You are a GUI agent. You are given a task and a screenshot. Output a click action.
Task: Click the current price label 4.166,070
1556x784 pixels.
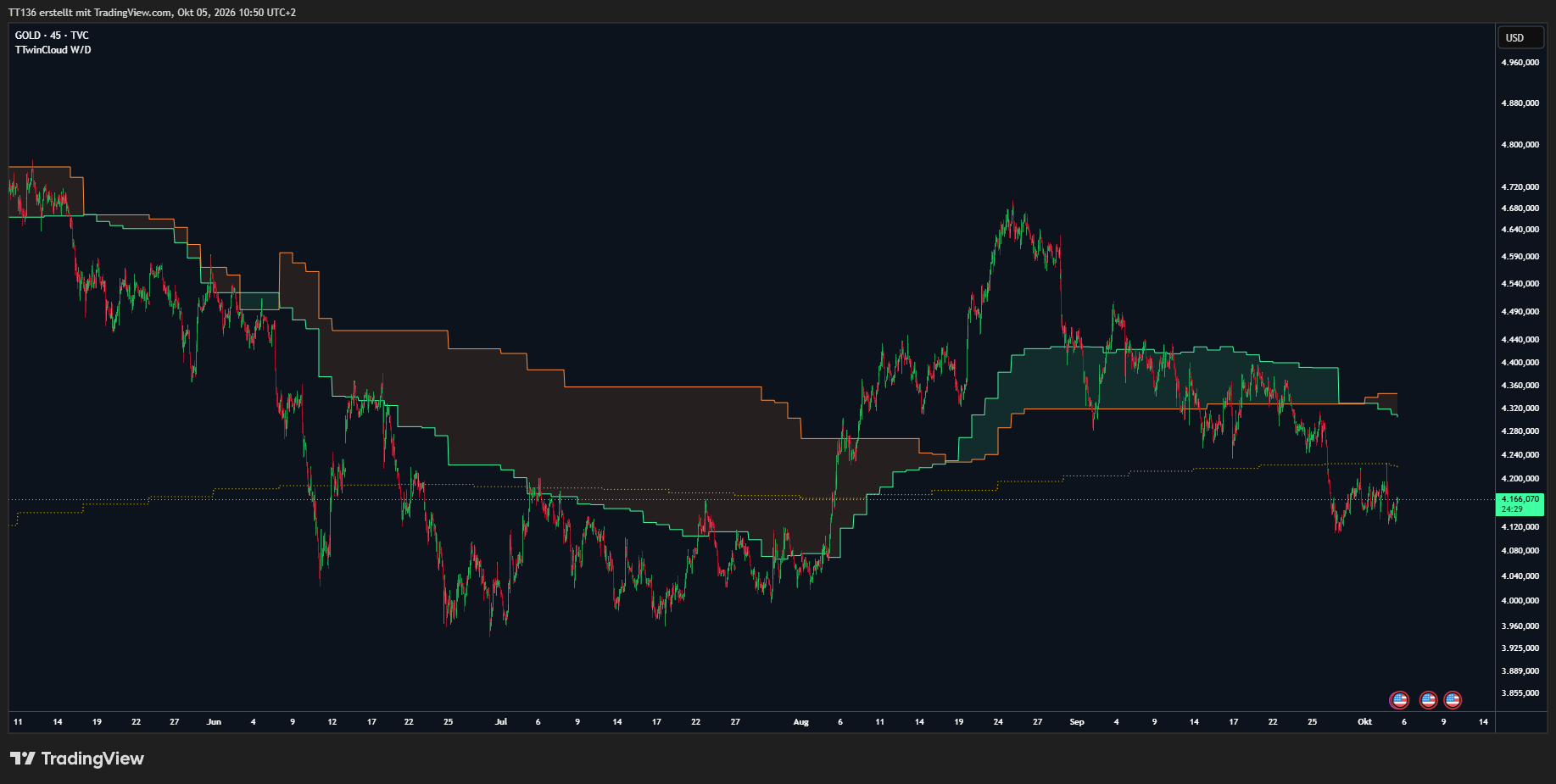tap(1520, 499)
